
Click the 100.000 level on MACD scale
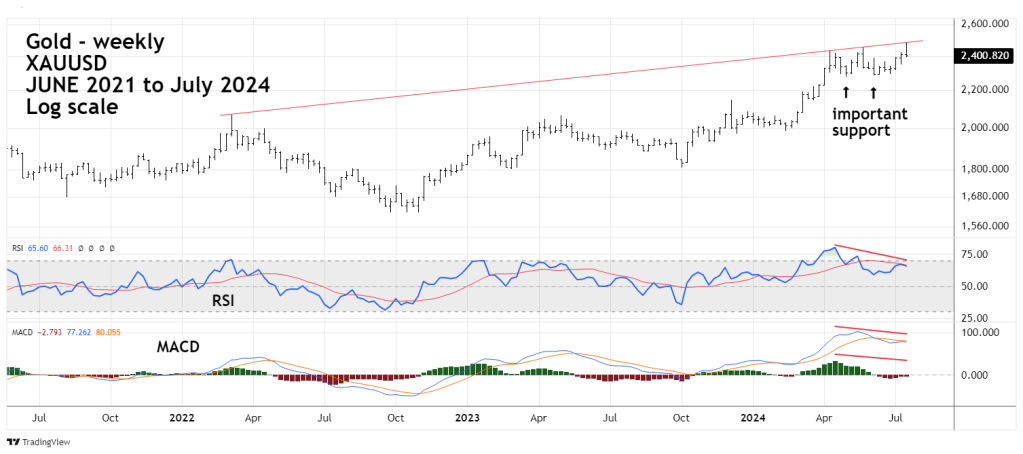[980, 330]
